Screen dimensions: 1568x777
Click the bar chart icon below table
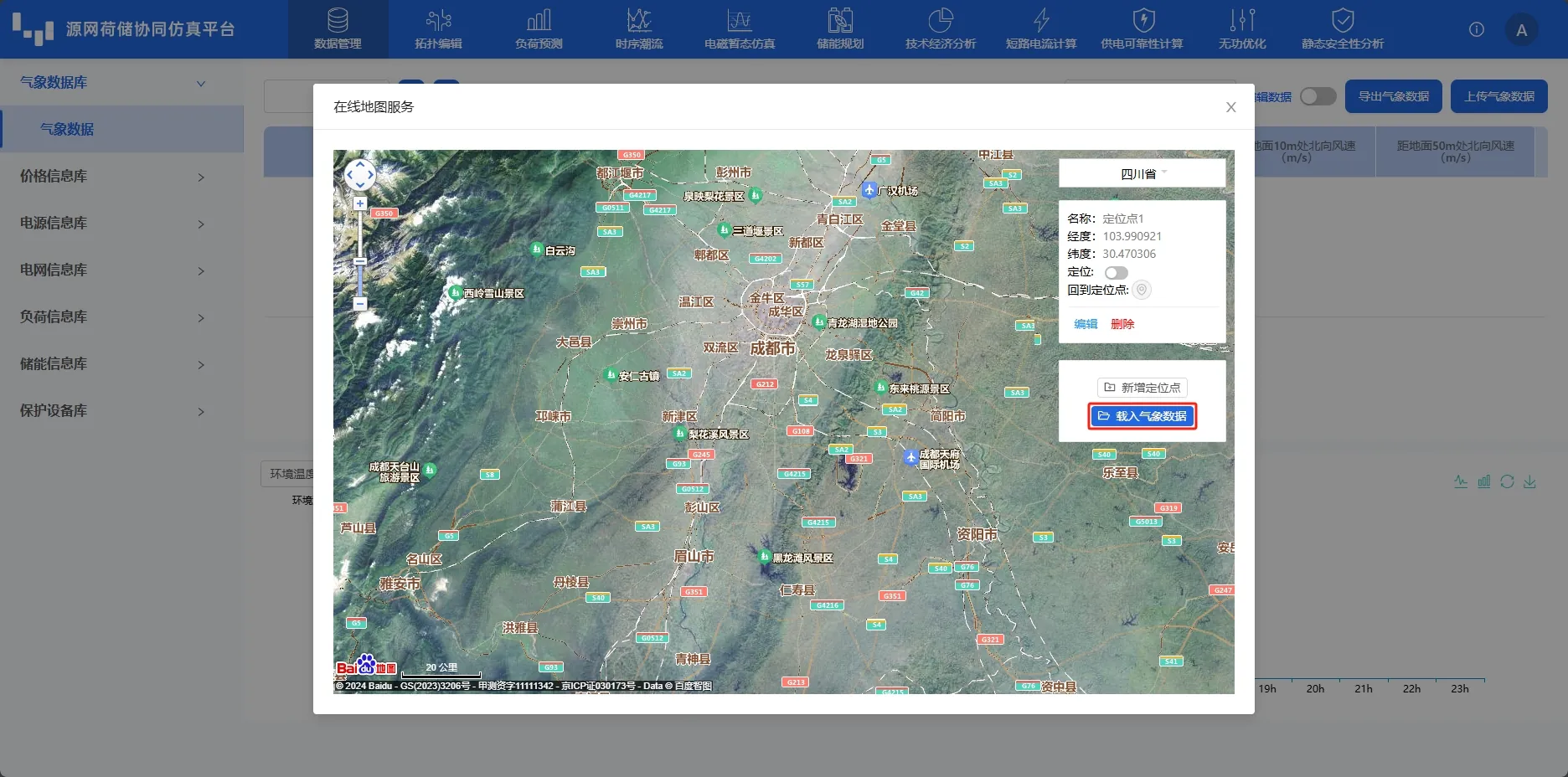pyautogui.click(x=1483, y=481)
